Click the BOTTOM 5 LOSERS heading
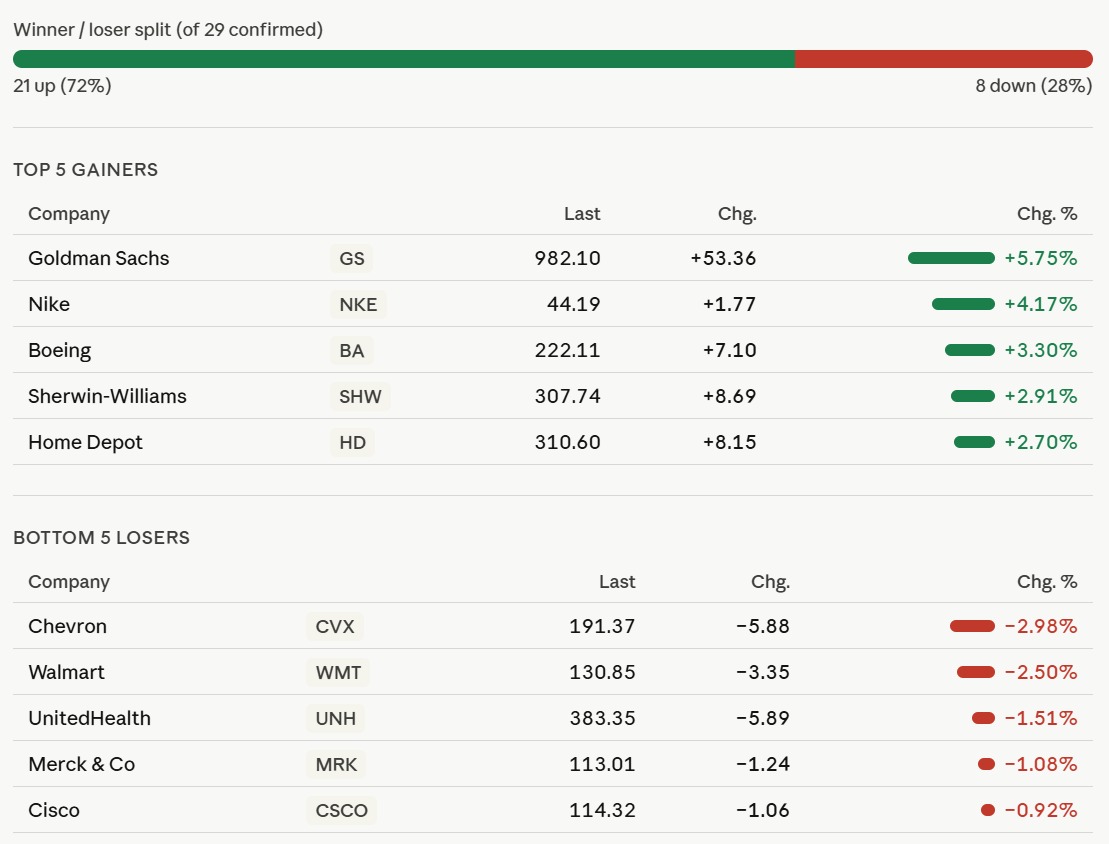 pyautogui.click(x=101, y=538)
